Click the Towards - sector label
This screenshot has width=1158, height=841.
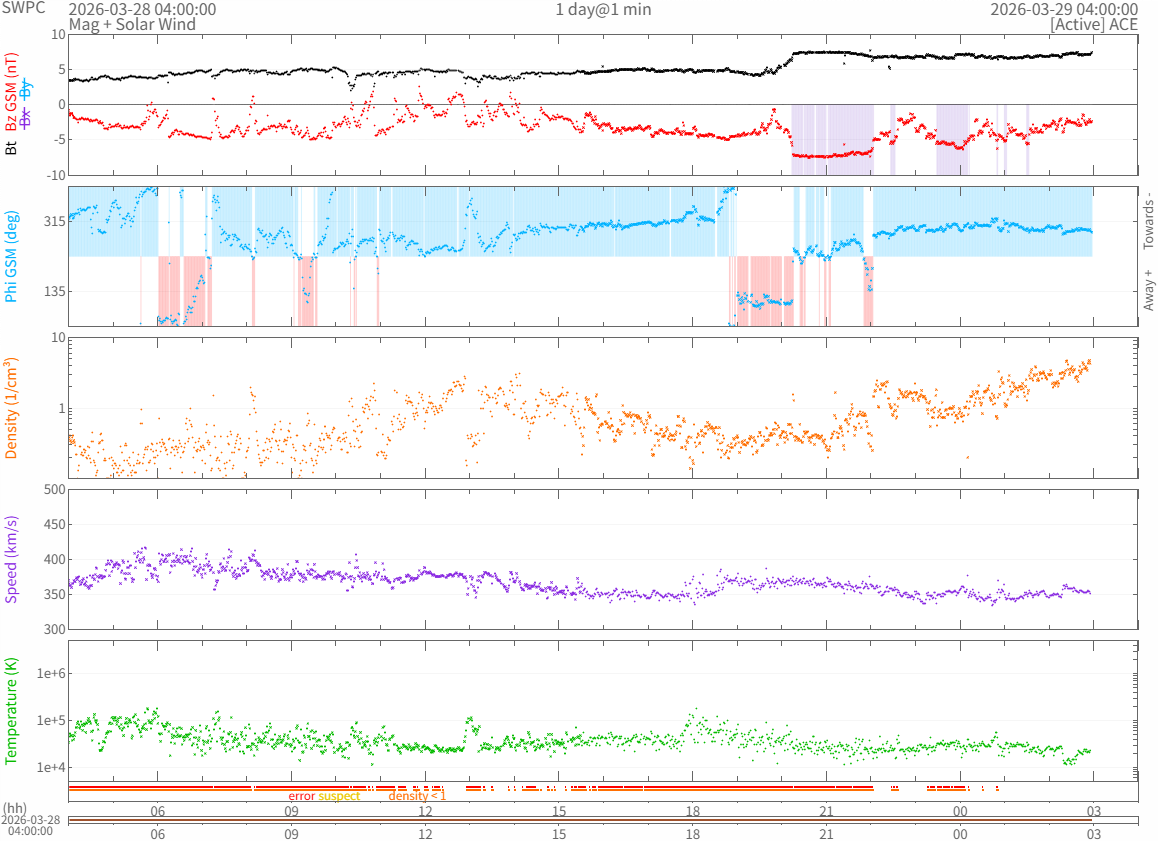[1148, 220]
